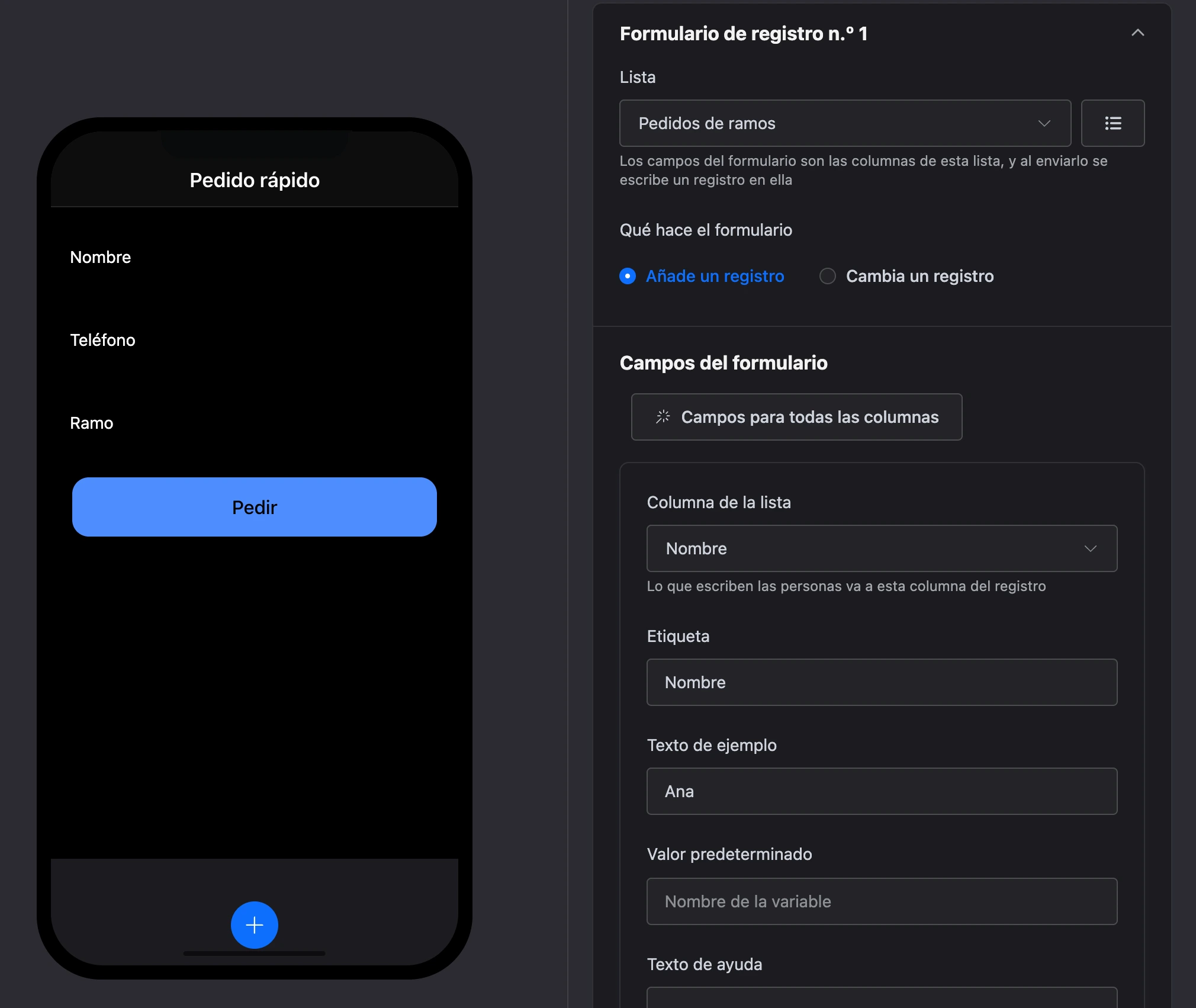
Task: Click the chevron arrow in Nombre column dropdown
Action: [1090, 548]
